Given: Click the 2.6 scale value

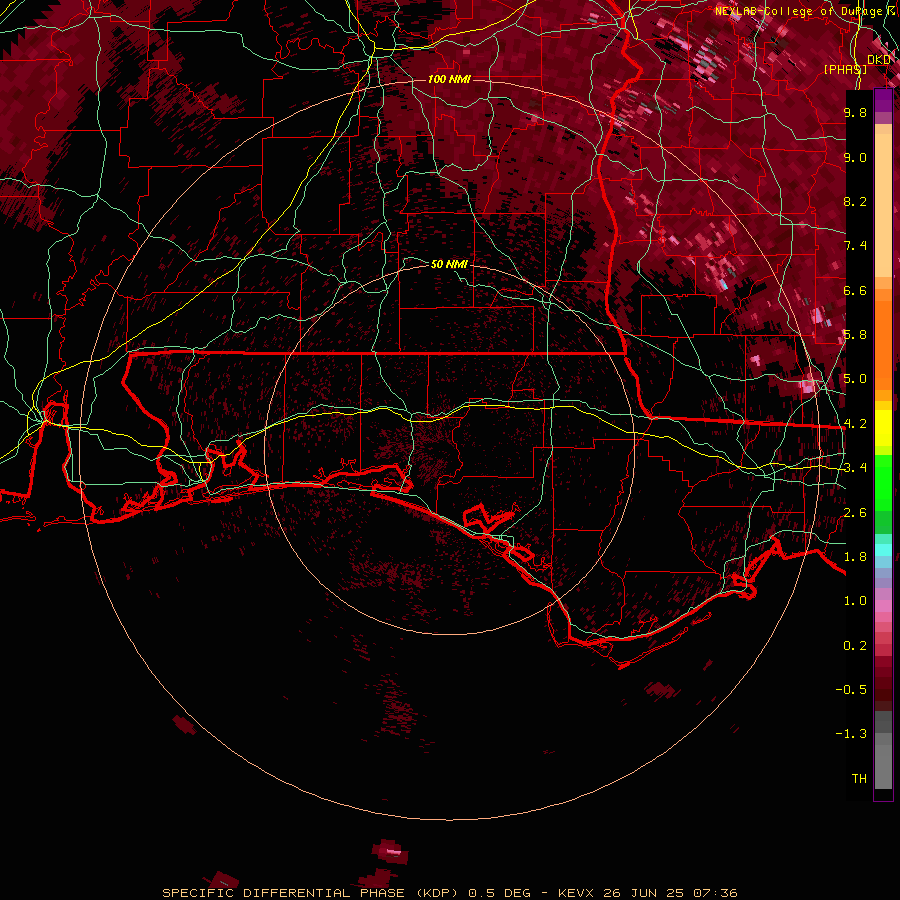Looking at the screenshot, I should 855,513.
